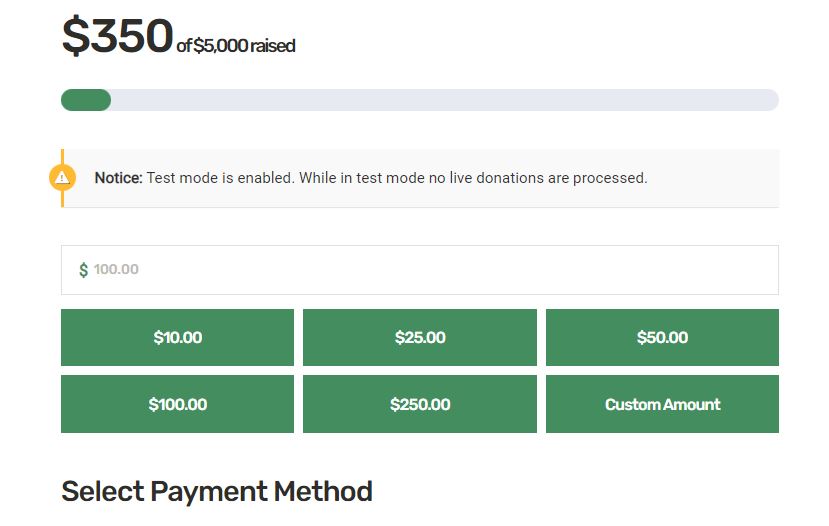Choose the $25.00 donation button
This screenshot has width=829, height=526.
point(420,337)
